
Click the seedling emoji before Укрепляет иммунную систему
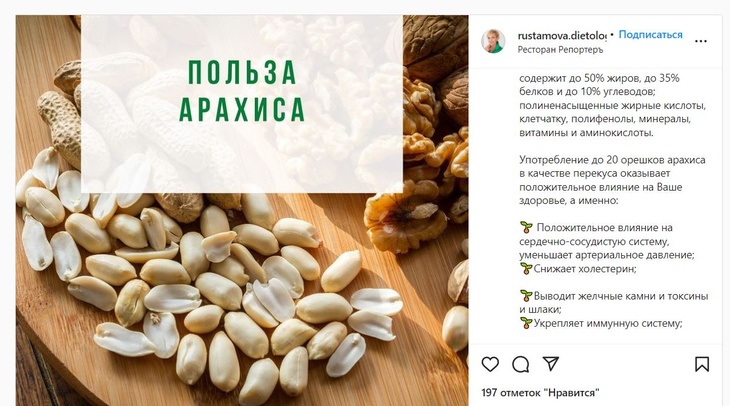526,323
